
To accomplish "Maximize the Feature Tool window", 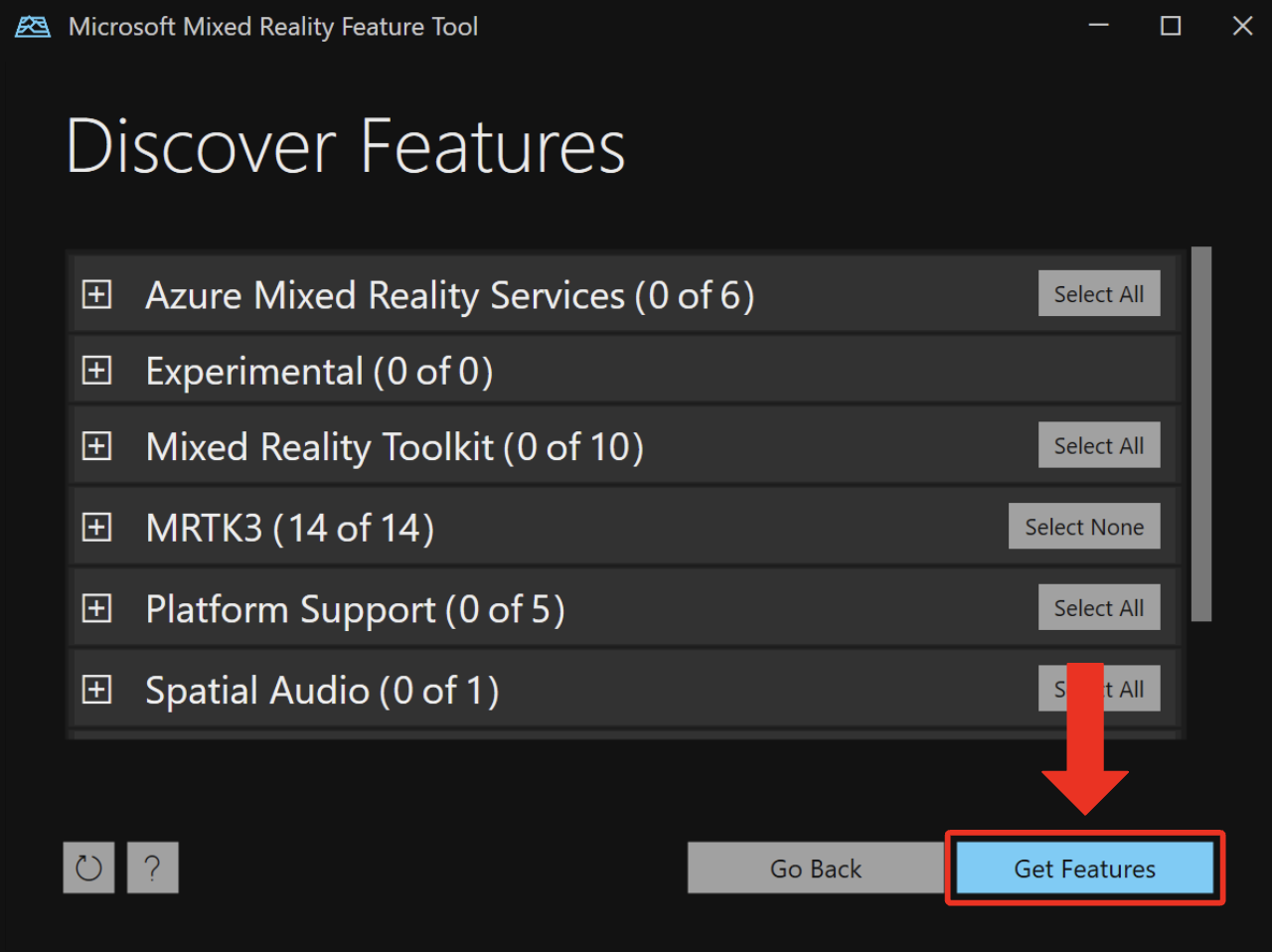I will point(1171,26).
